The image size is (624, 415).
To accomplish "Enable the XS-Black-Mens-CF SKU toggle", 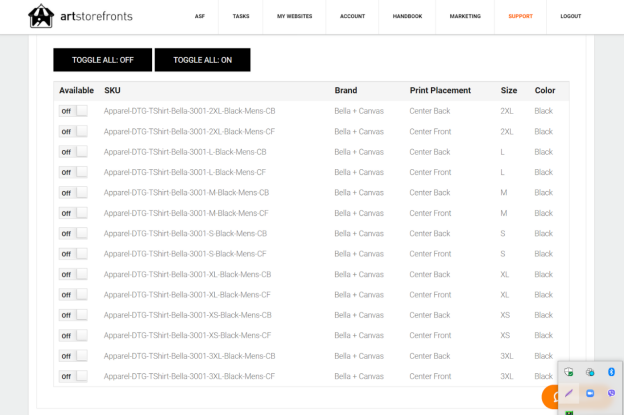I will [73, 335].
